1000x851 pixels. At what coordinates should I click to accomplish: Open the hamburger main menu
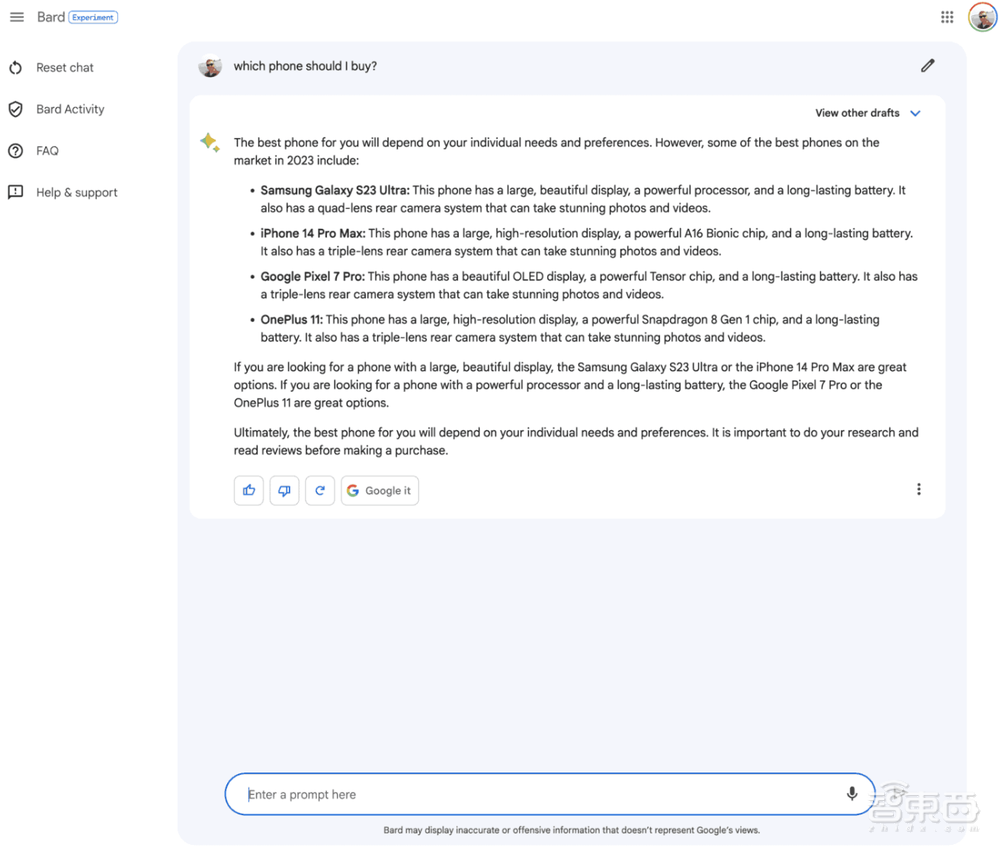point(17,17)
